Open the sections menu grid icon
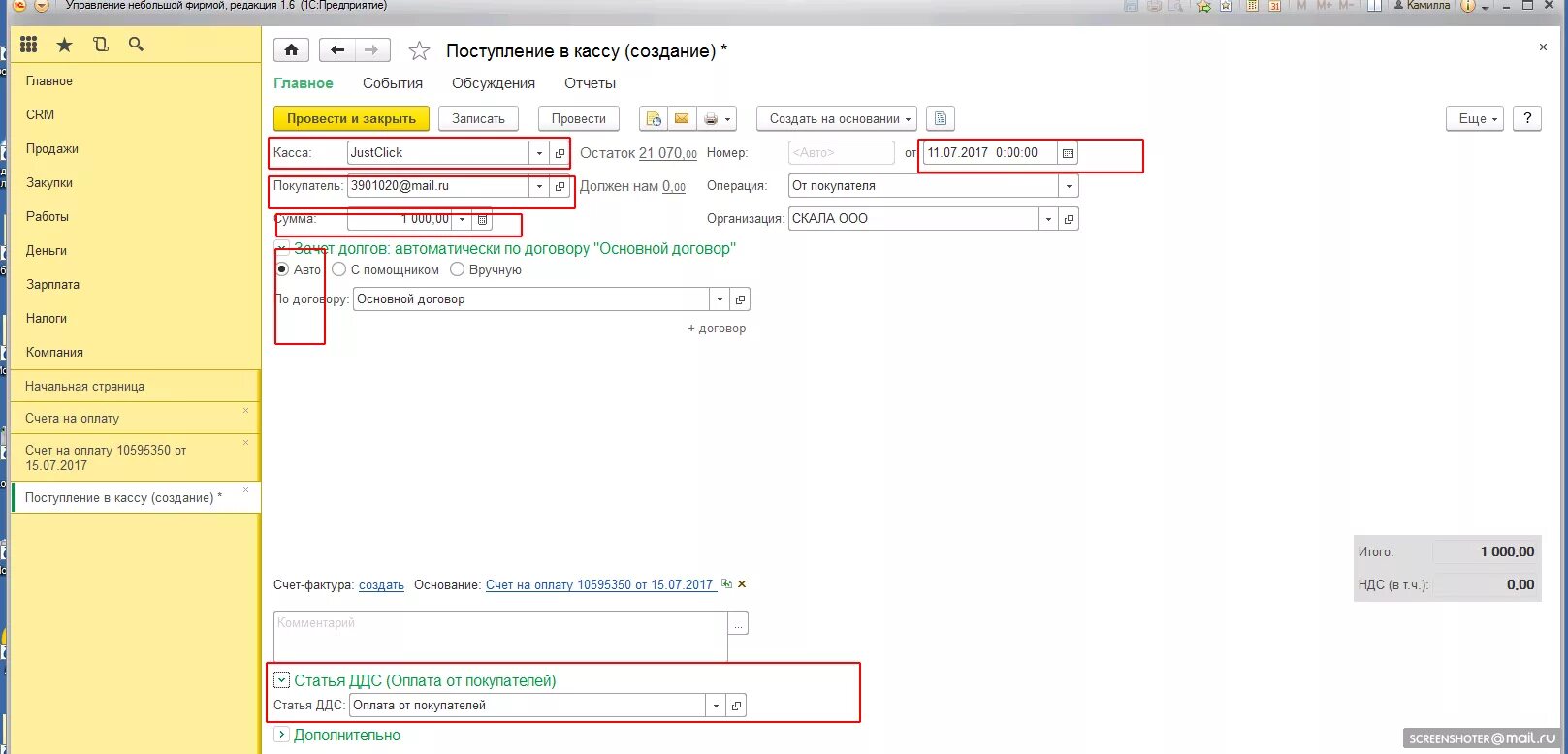The height and width of the screenshot is (754, 1568). [29, 45]
